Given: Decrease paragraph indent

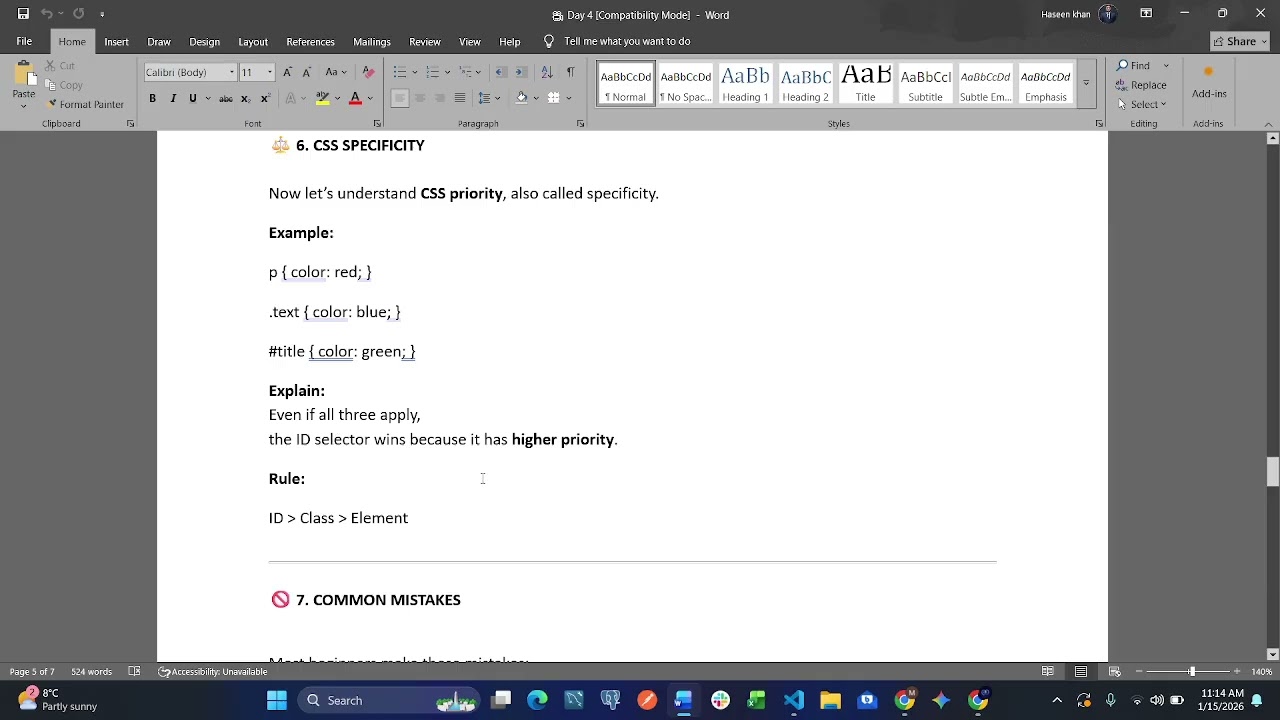Looking at the screenshot, I should [501, 72].
